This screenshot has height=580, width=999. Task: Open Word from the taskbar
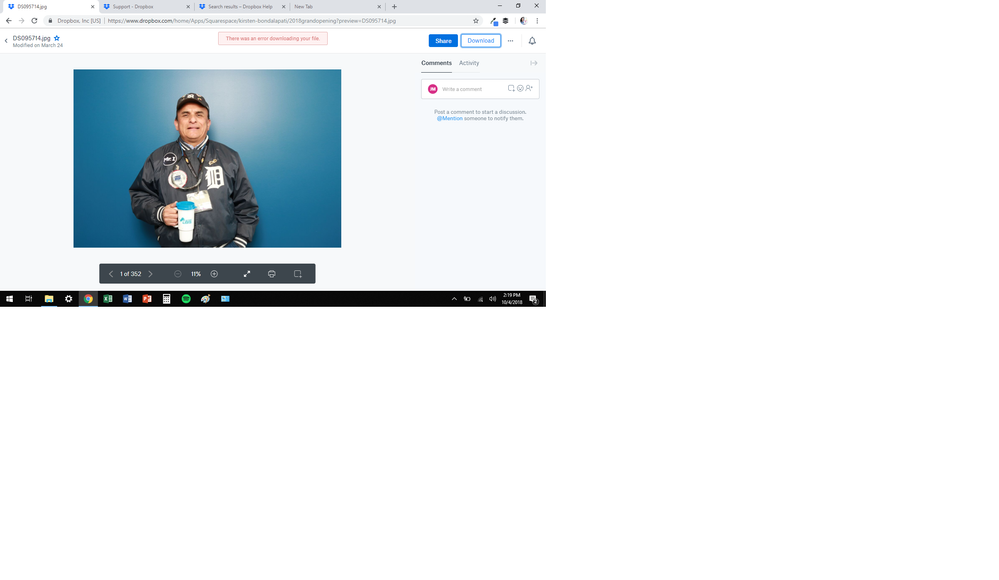(x=127, y=299)
